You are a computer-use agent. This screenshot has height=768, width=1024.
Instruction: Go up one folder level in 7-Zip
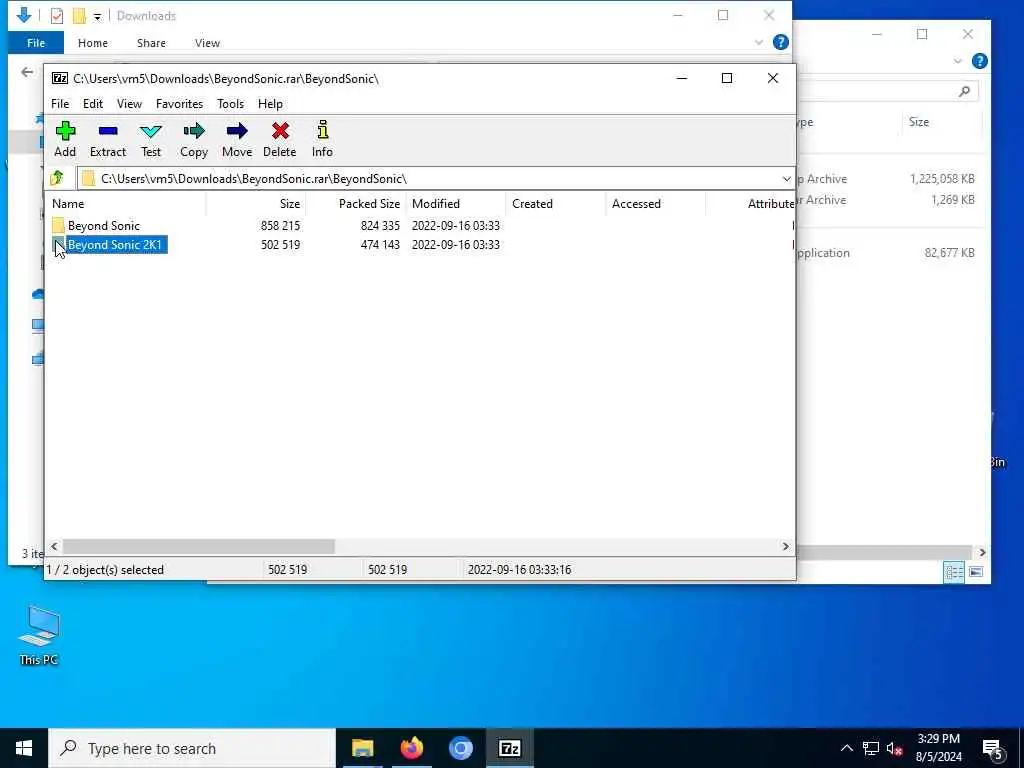[57, 178]
